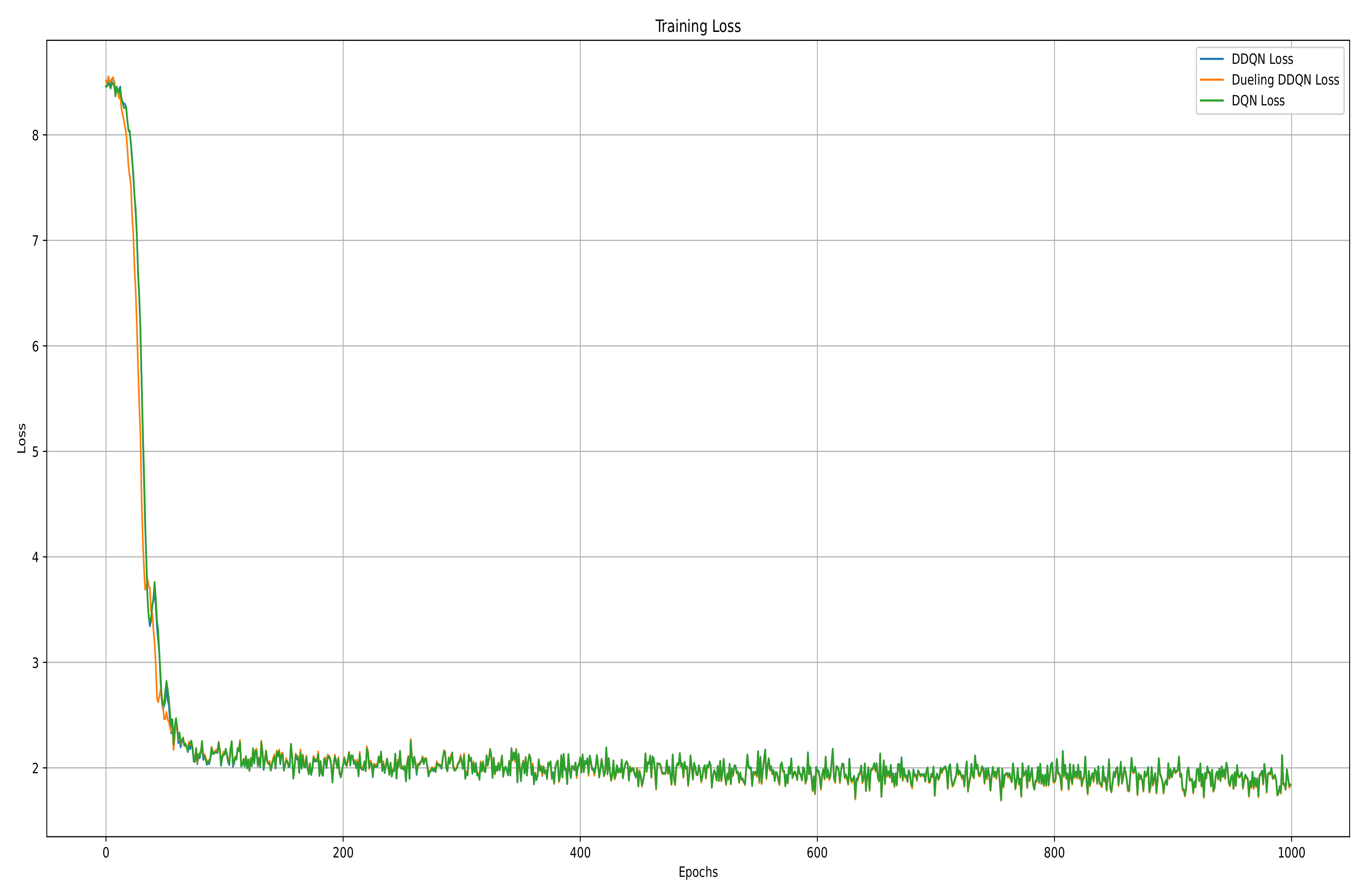Viewport: 1372px width, 892px height.
Task: Click x-axis tick label 800
Action: click(1054, 853)
